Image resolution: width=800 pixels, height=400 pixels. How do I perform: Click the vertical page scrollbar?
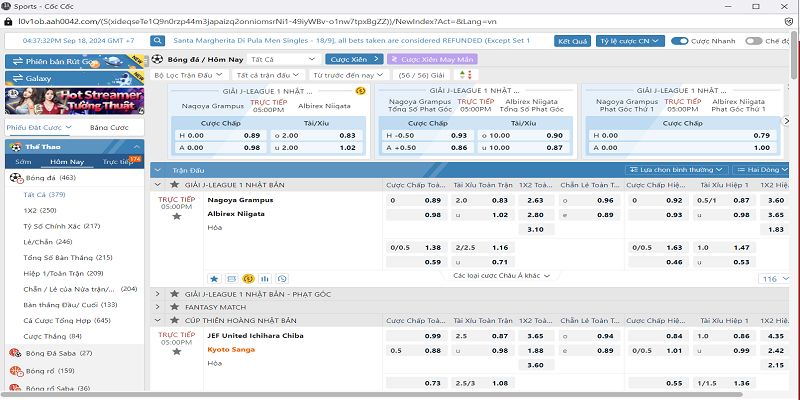[794, 56]
